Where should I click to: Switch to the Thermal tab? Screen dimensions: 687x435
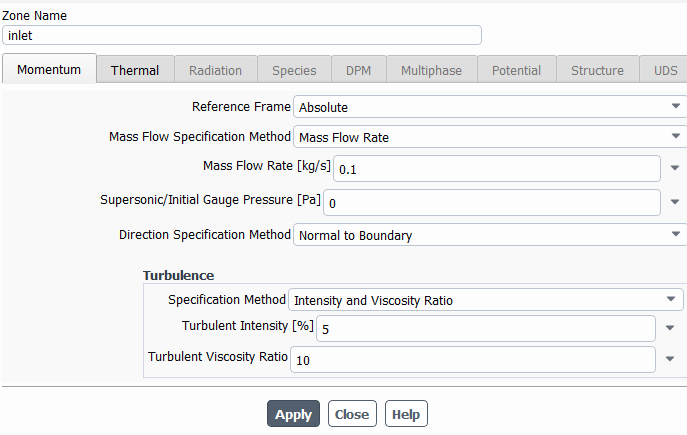(x=135, y=70)
